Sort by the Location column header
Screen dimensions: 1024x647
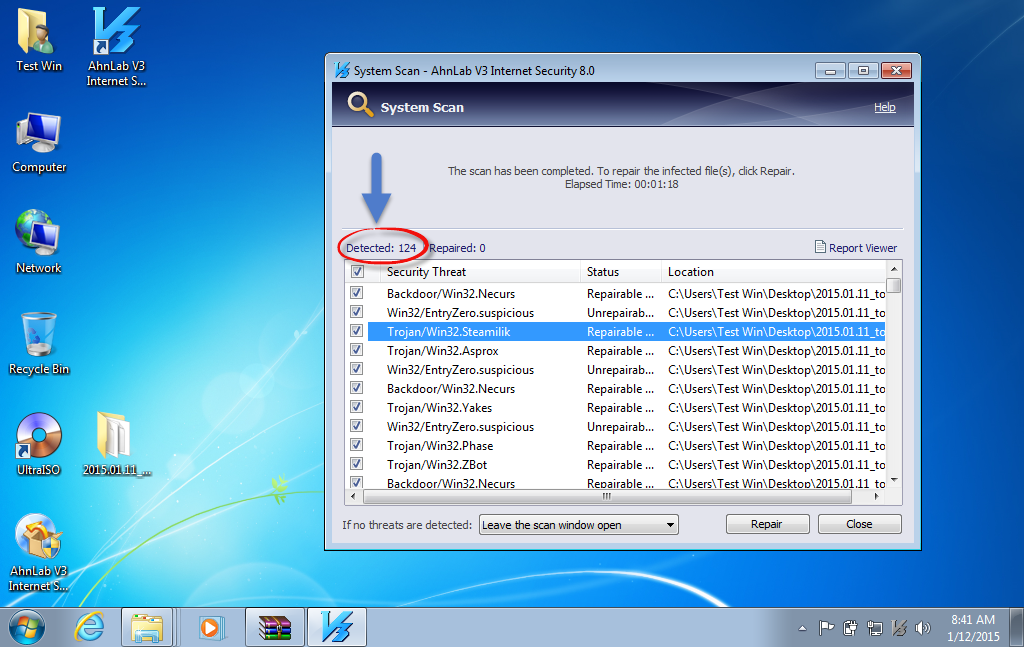click(x=774, y=272)
